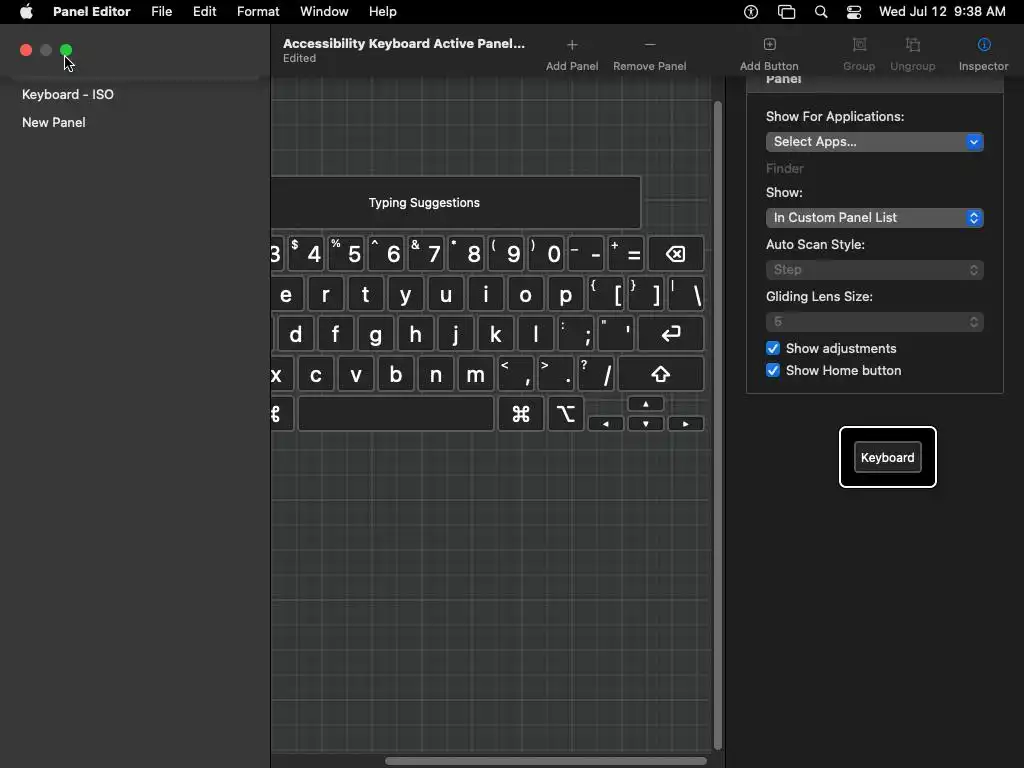Open the Format menu
This screenshot has width=1024, height=768.
pos(258,12)
